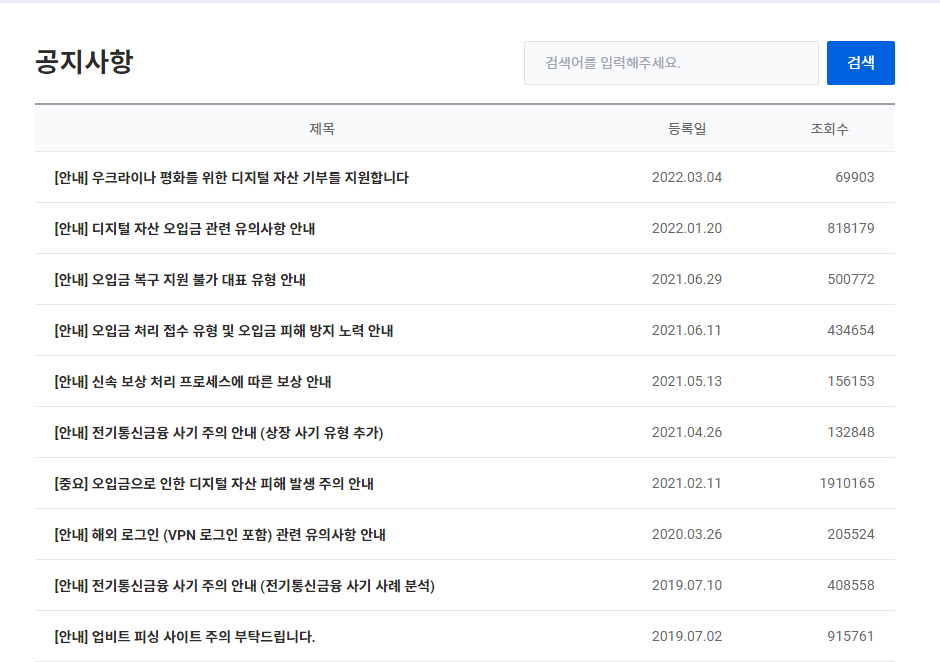Click view count 69903
The height and width of the screenshot is (662, 940).
(x=855, y=177)
